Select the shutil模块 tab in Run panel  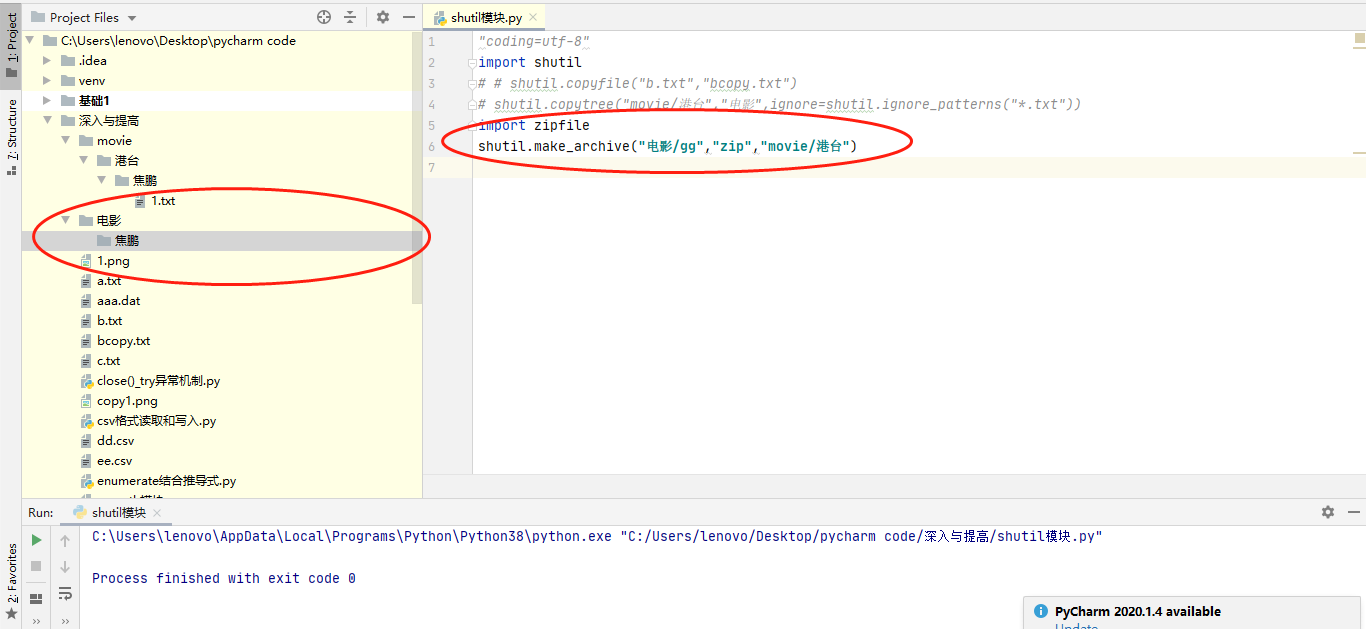point(118,513)
